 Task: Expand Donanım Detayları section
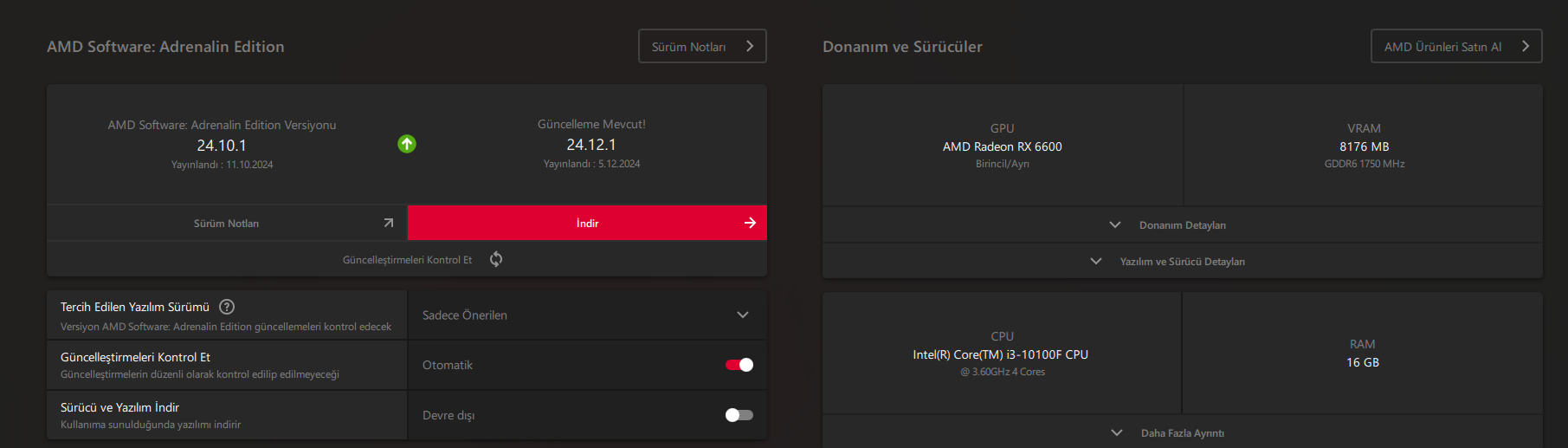(1183, 224)
